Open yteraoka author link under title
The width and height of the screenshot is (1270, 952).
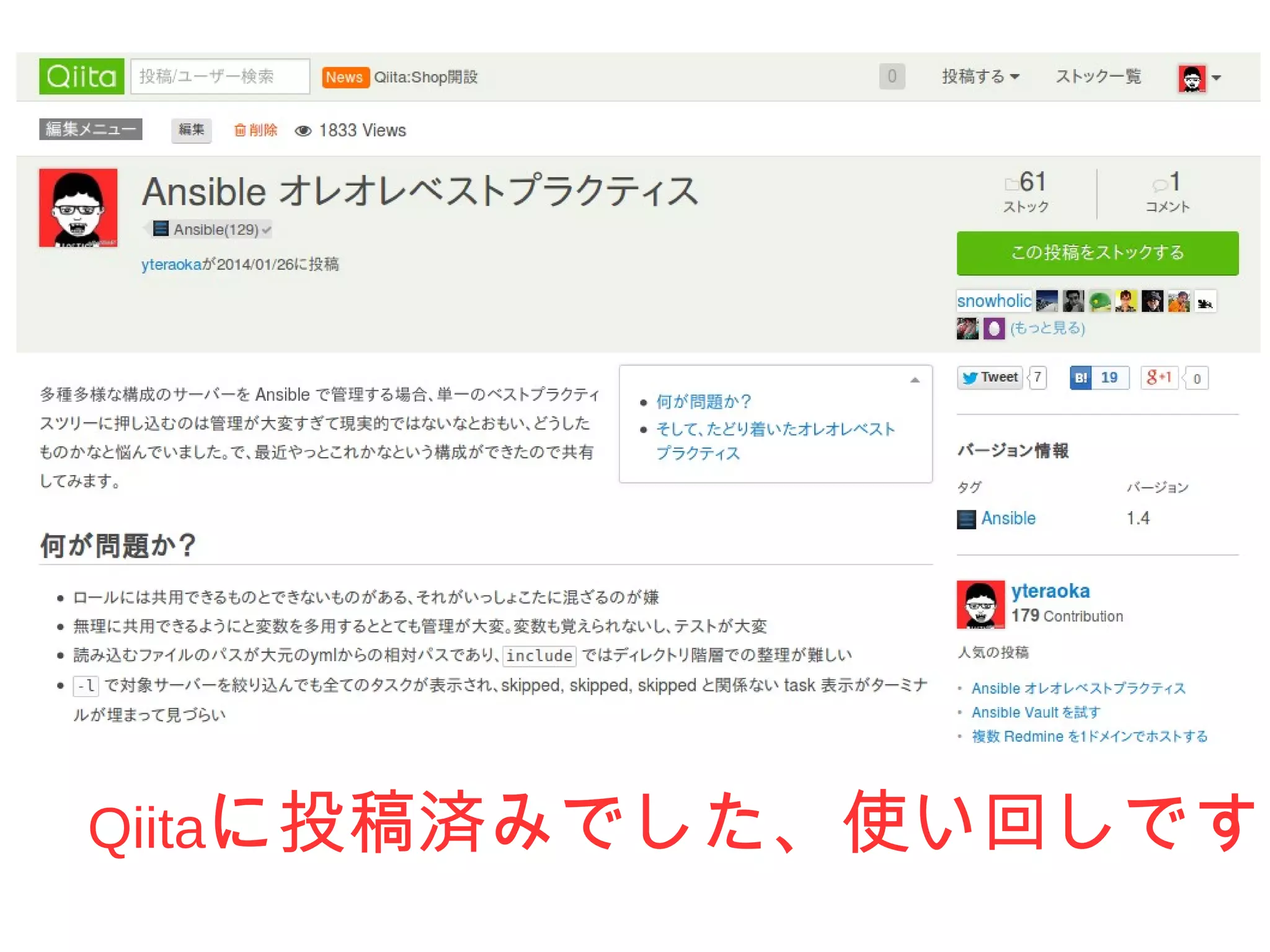coord(171,264)
